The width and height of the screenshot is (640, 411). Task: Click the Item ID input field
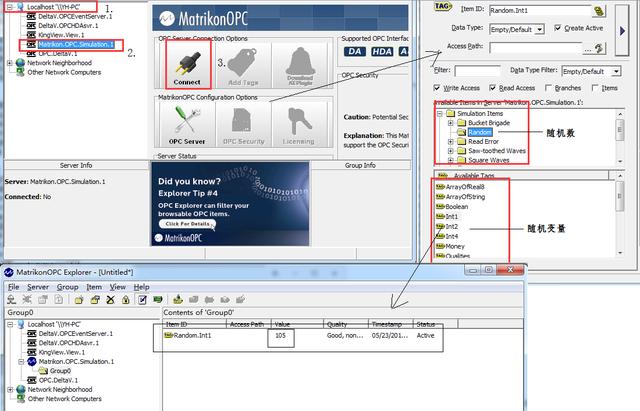click(x=540, y=11)
